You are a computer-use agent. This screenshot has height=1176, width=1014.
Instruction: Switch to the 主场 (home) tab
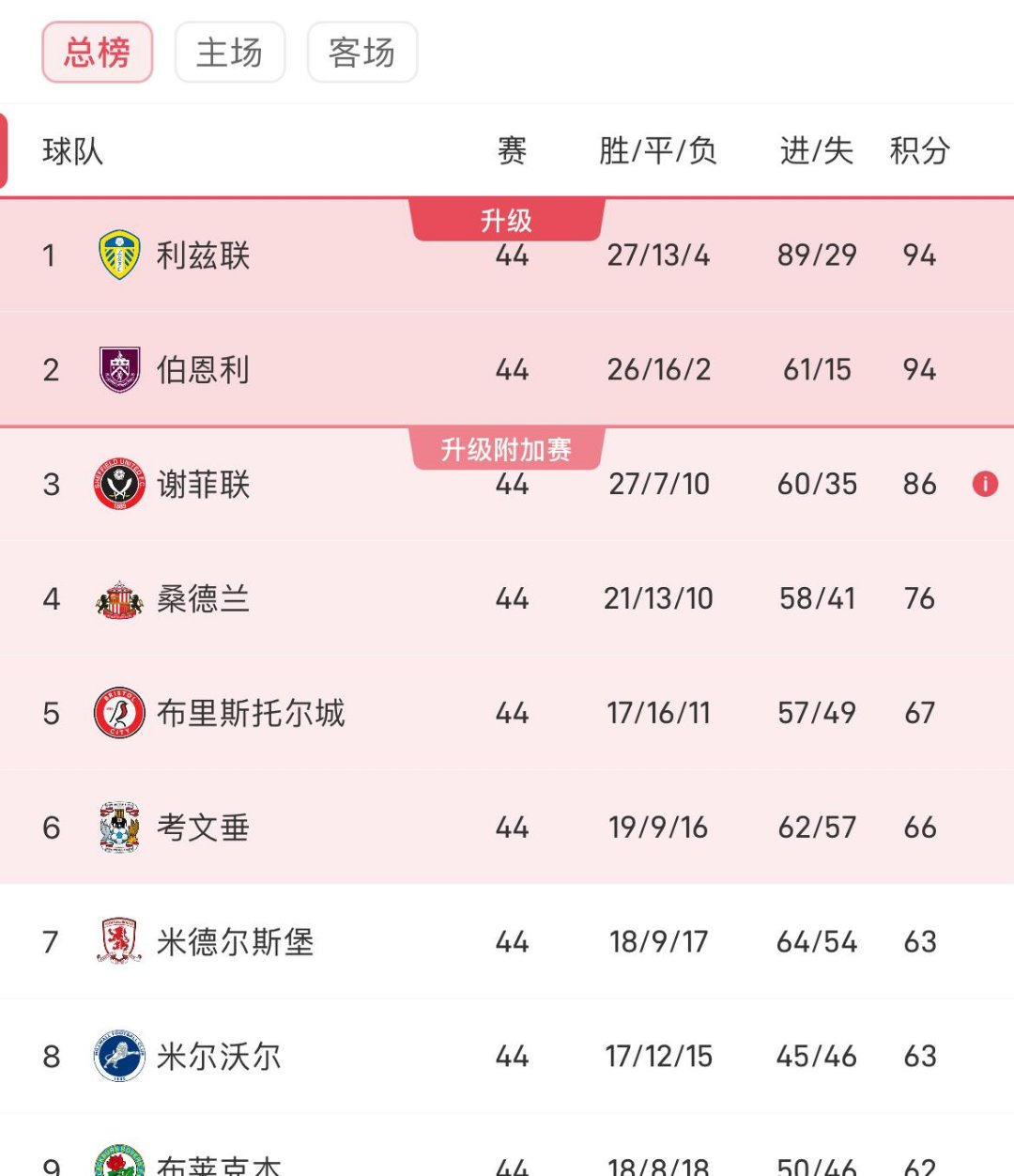pyautogui.click(x=230, y=53)
